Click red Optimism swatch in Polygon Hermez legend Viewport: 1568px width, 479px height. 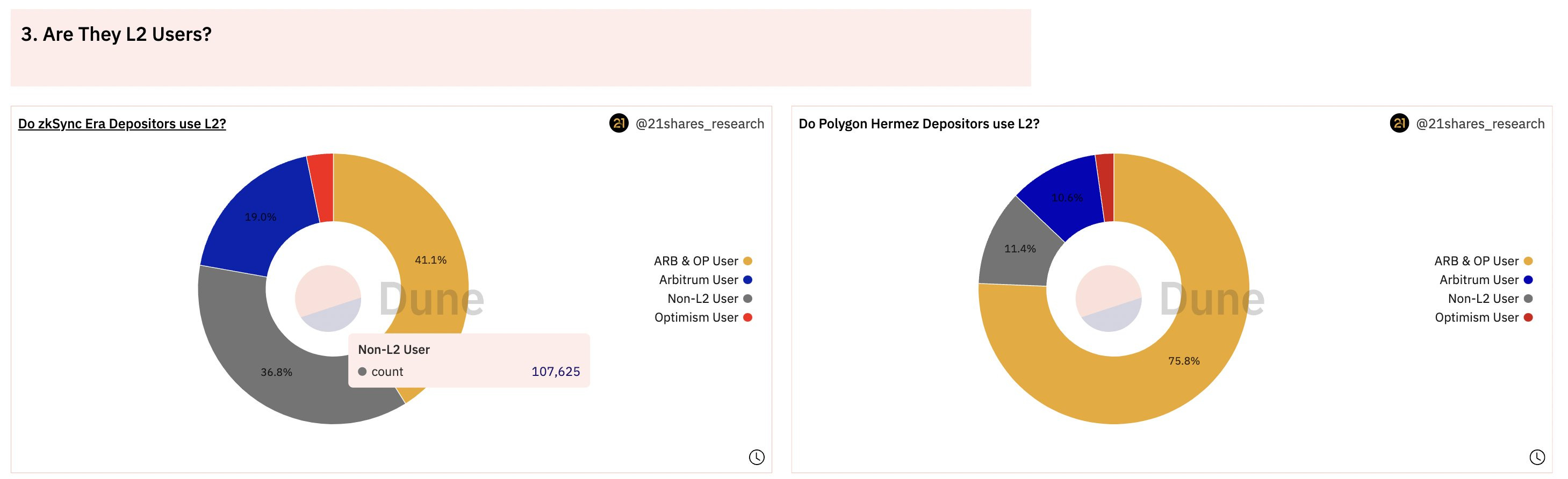tap(1528, 318)
